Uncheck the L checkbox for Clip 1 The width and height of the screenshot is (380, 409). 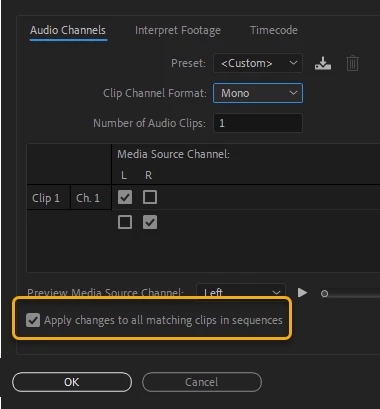pos(125,197)
